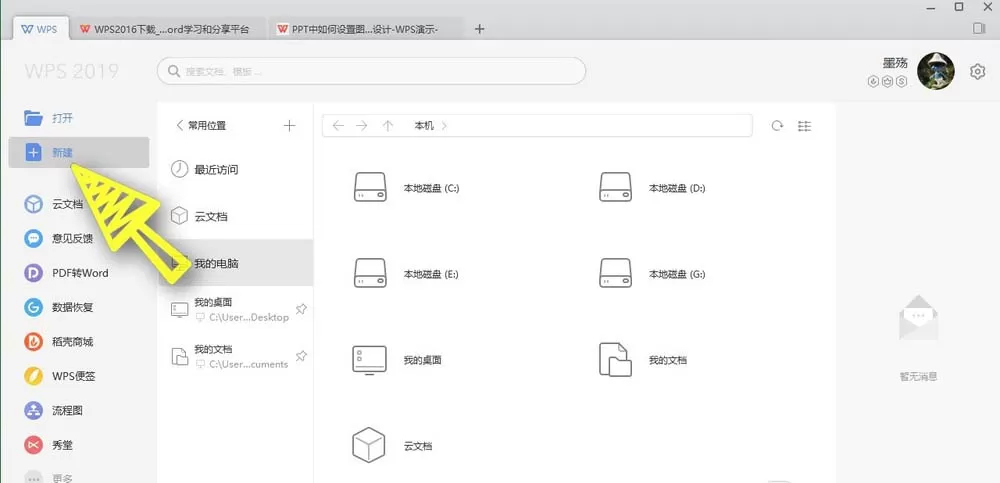Click the 新建 button

click(79, 152)
